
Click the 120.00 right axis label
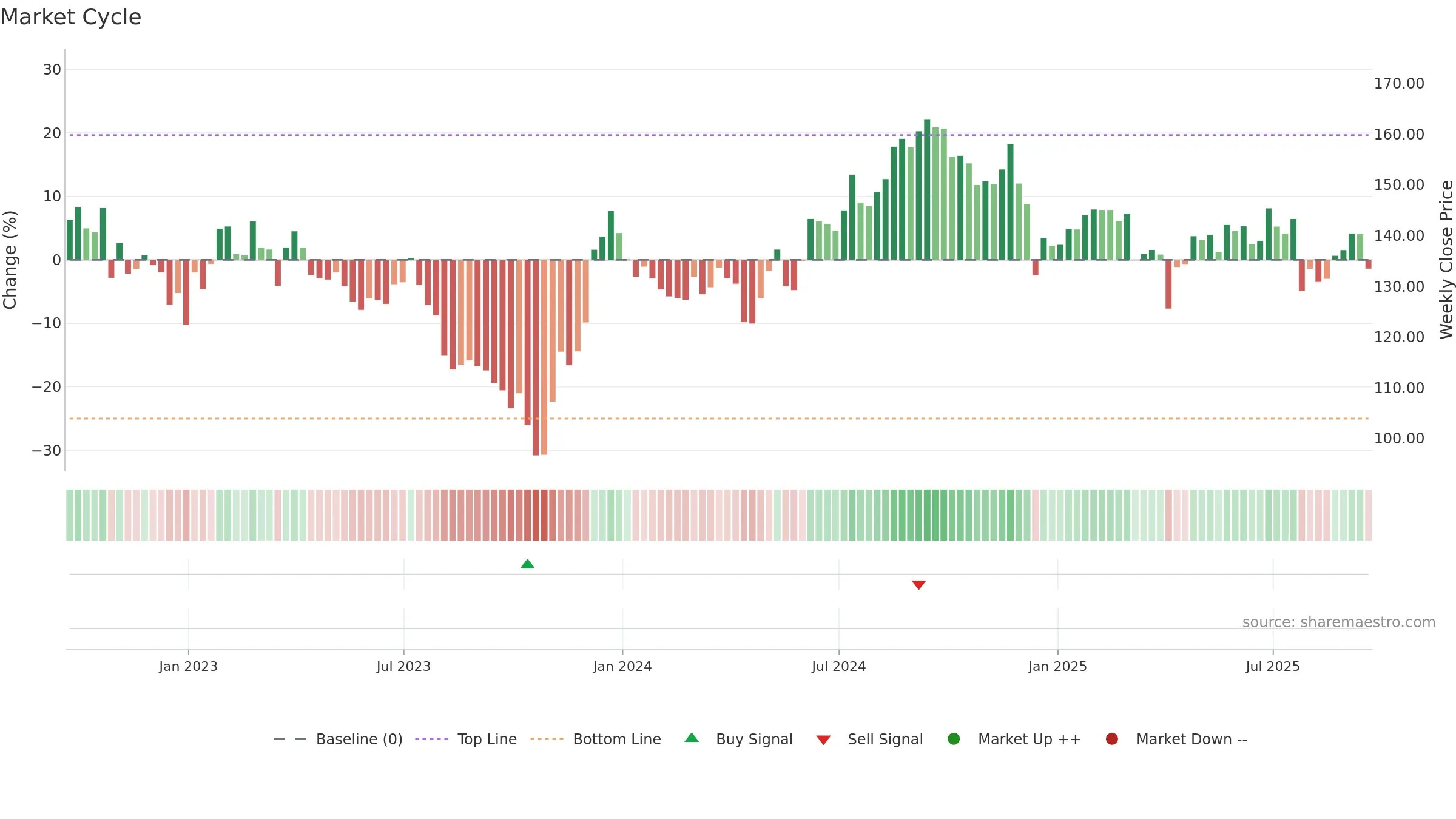[x=1399, y=337]
